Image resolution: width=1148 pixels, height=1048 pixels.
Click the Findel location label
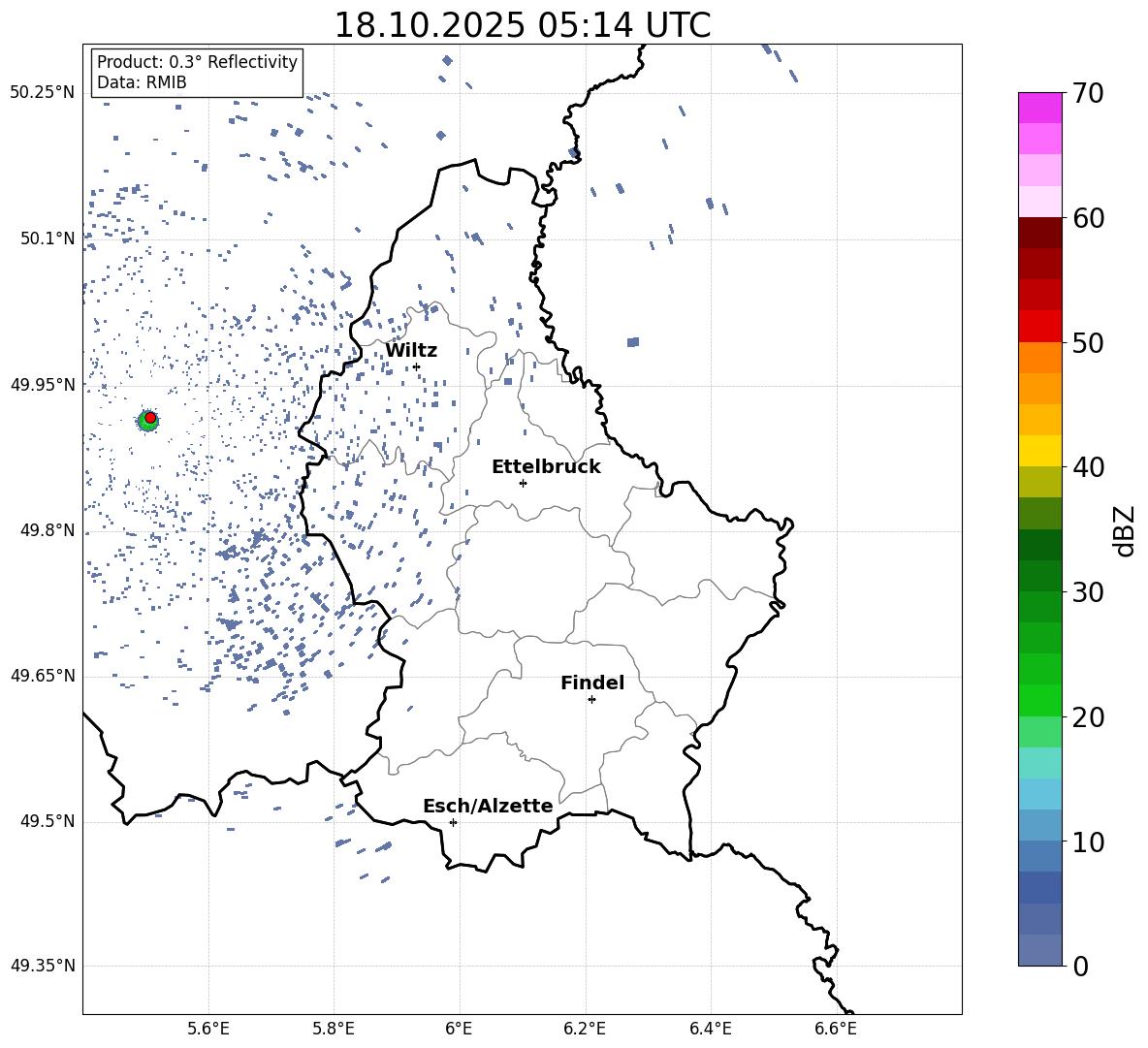pos(592,683)
